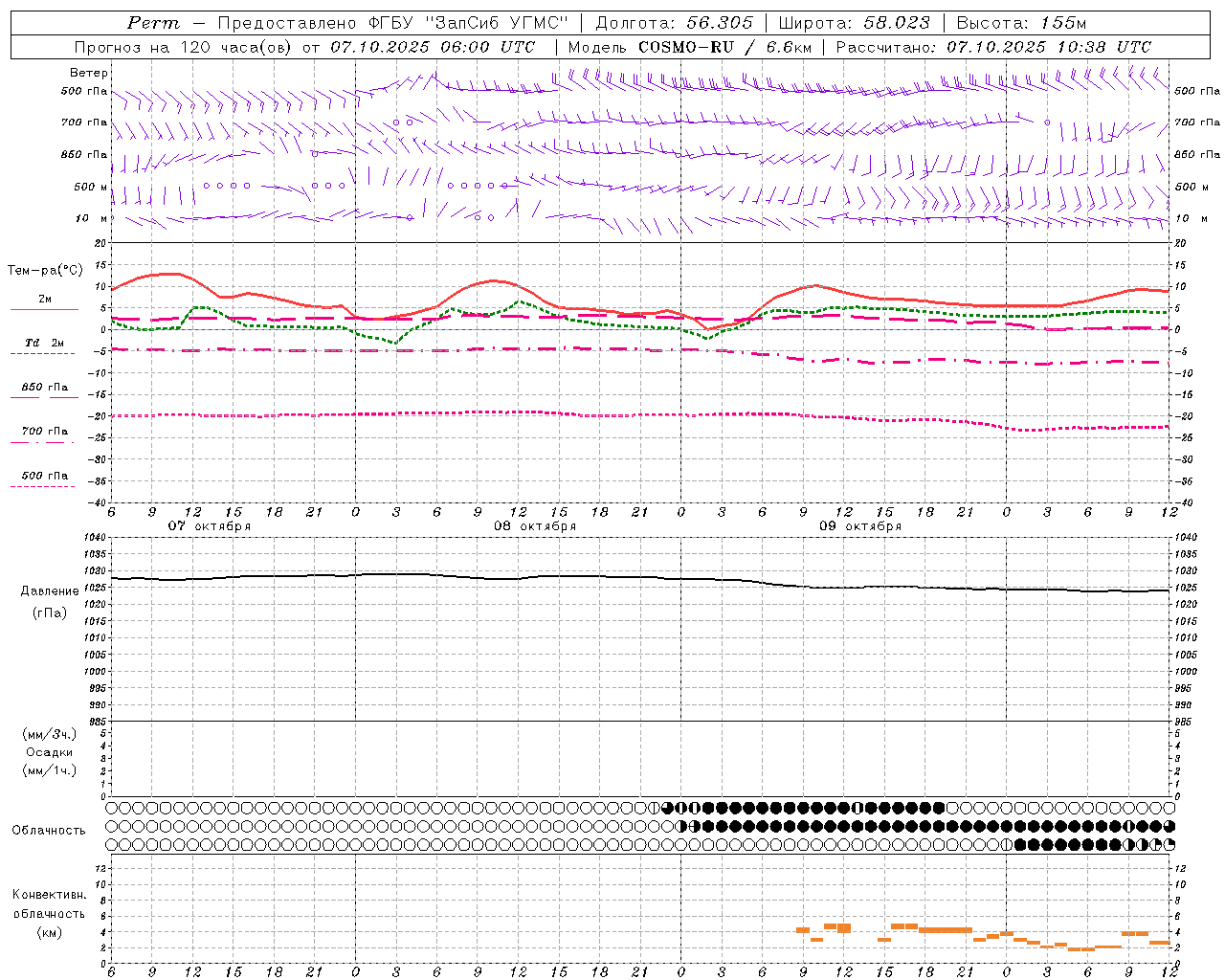Click the "2м" temperature legend entry

[45, 300]
